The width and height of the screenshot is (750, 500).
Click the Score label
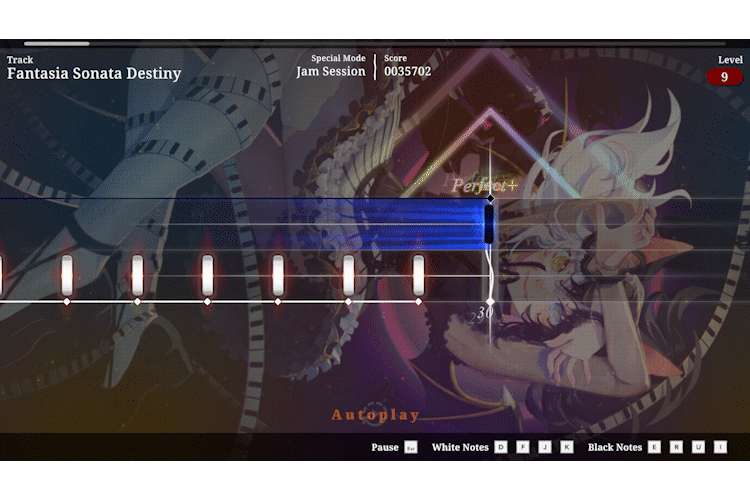tap(396, 58)
